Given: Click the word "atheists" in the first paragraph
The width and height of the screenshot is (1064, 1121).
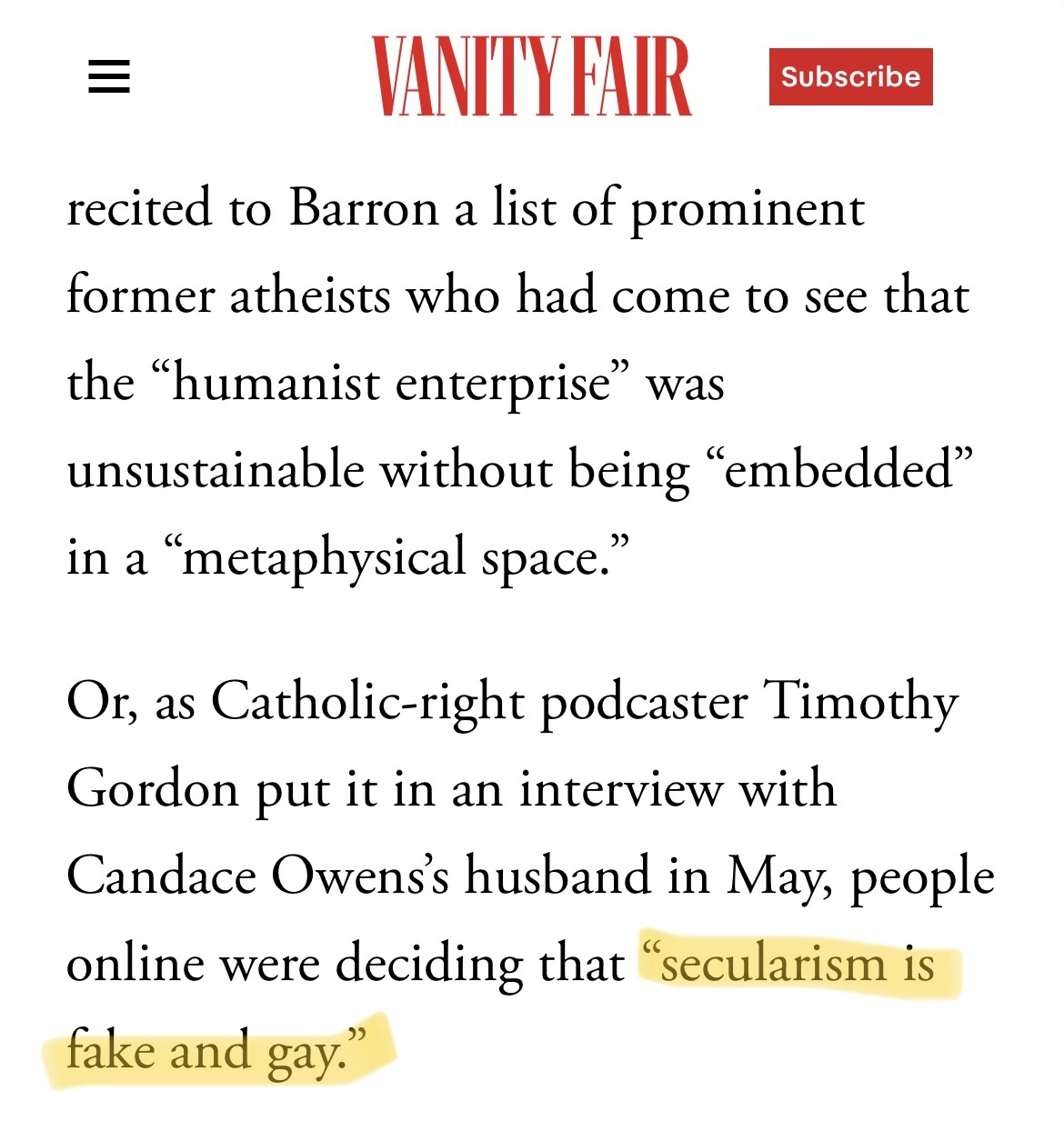Looking at the screenshot, I should tap(309, 296).
